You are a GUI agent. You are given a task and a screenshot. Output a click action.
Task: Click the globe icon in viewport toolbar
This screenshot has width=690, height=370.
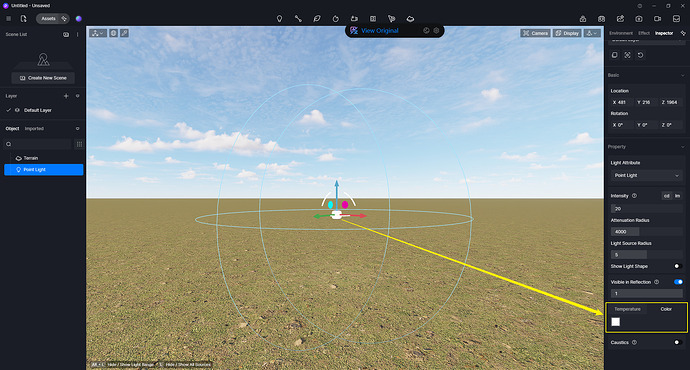(114, 33)
